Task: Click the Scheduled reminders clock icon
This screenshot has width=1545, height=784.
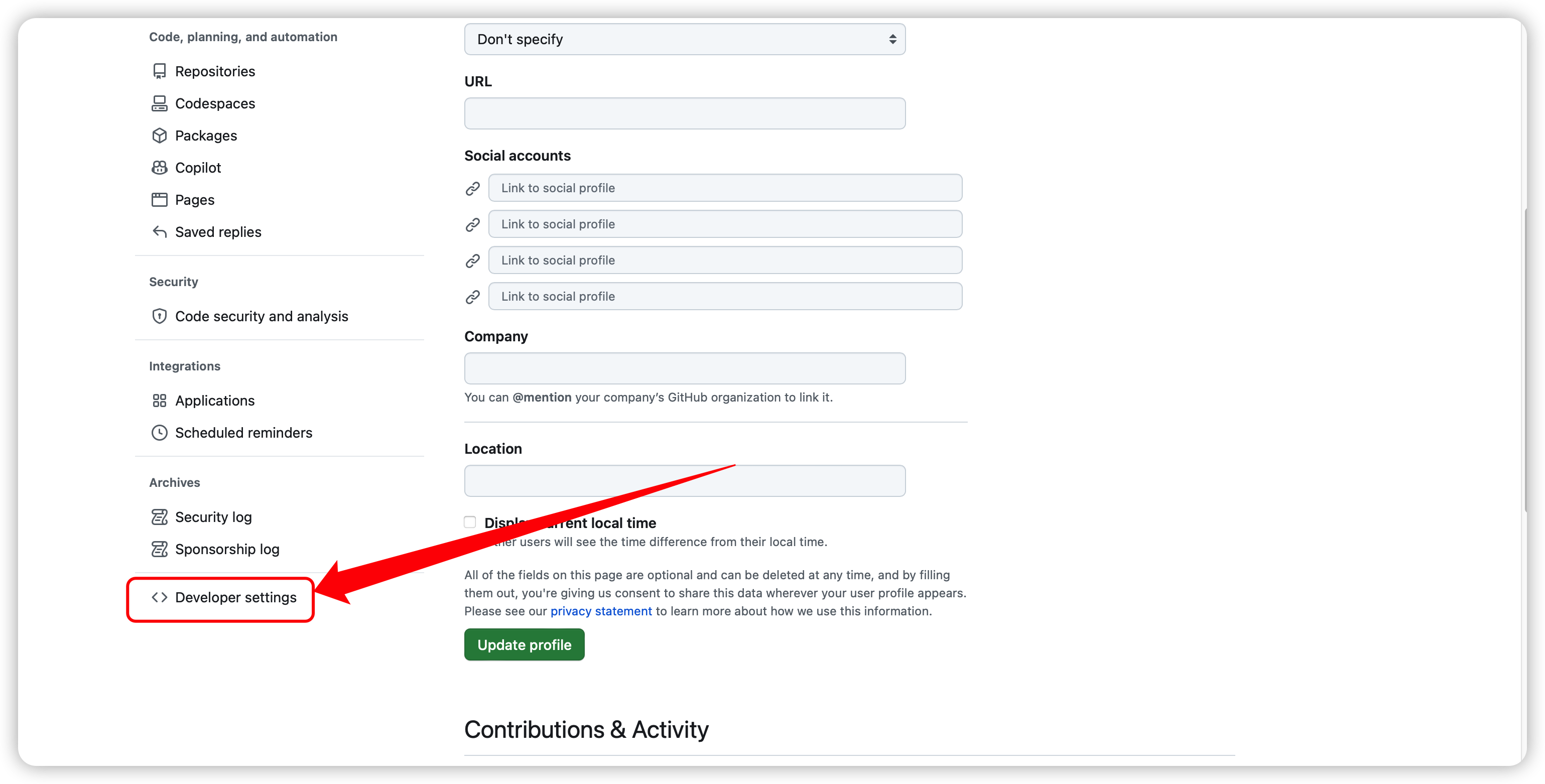Action: tap(159, 433)
